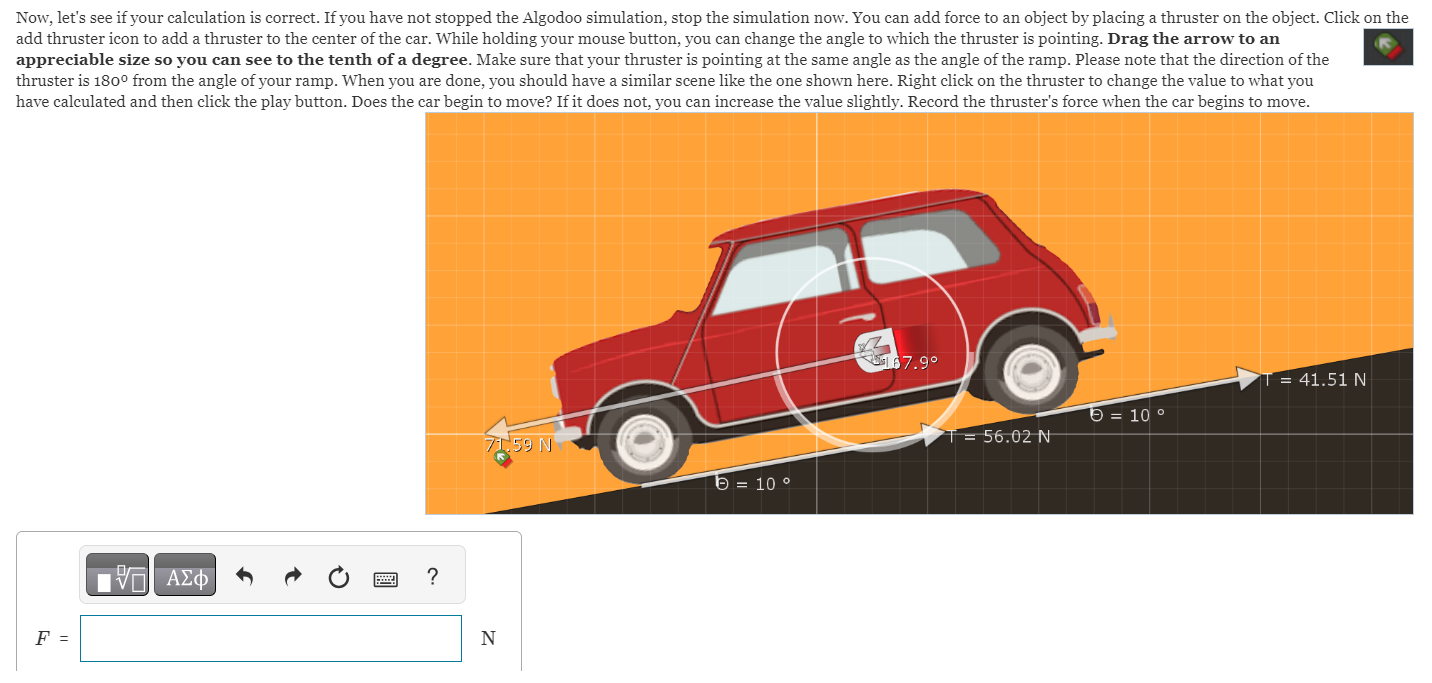Undo the last answer edit
The width and height of the screenshot is (1432, 683).
tap(245, 576)
